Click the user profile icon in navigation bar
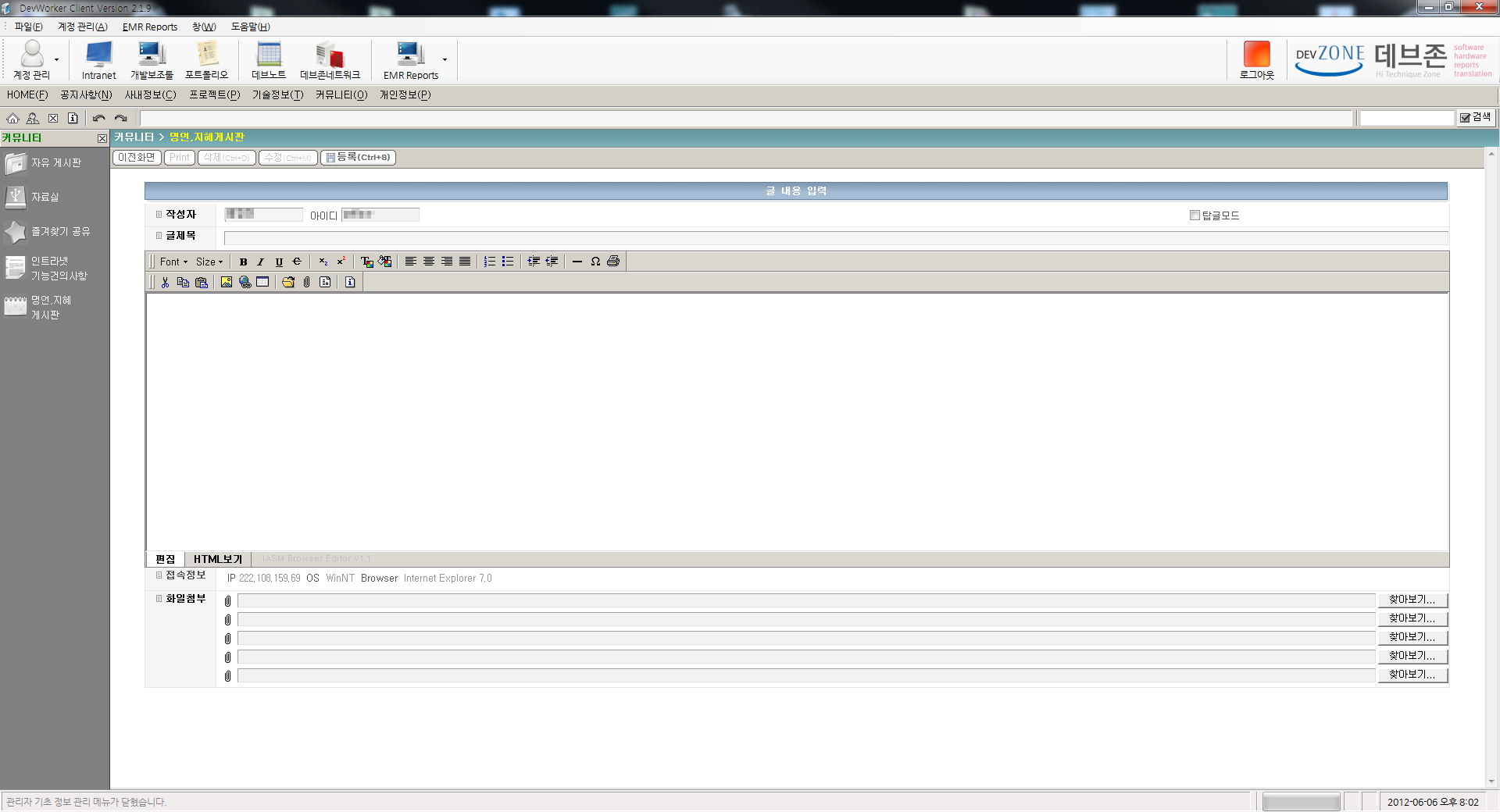The width and height of the screenshot is (1500, 812). tap(33, 118)
